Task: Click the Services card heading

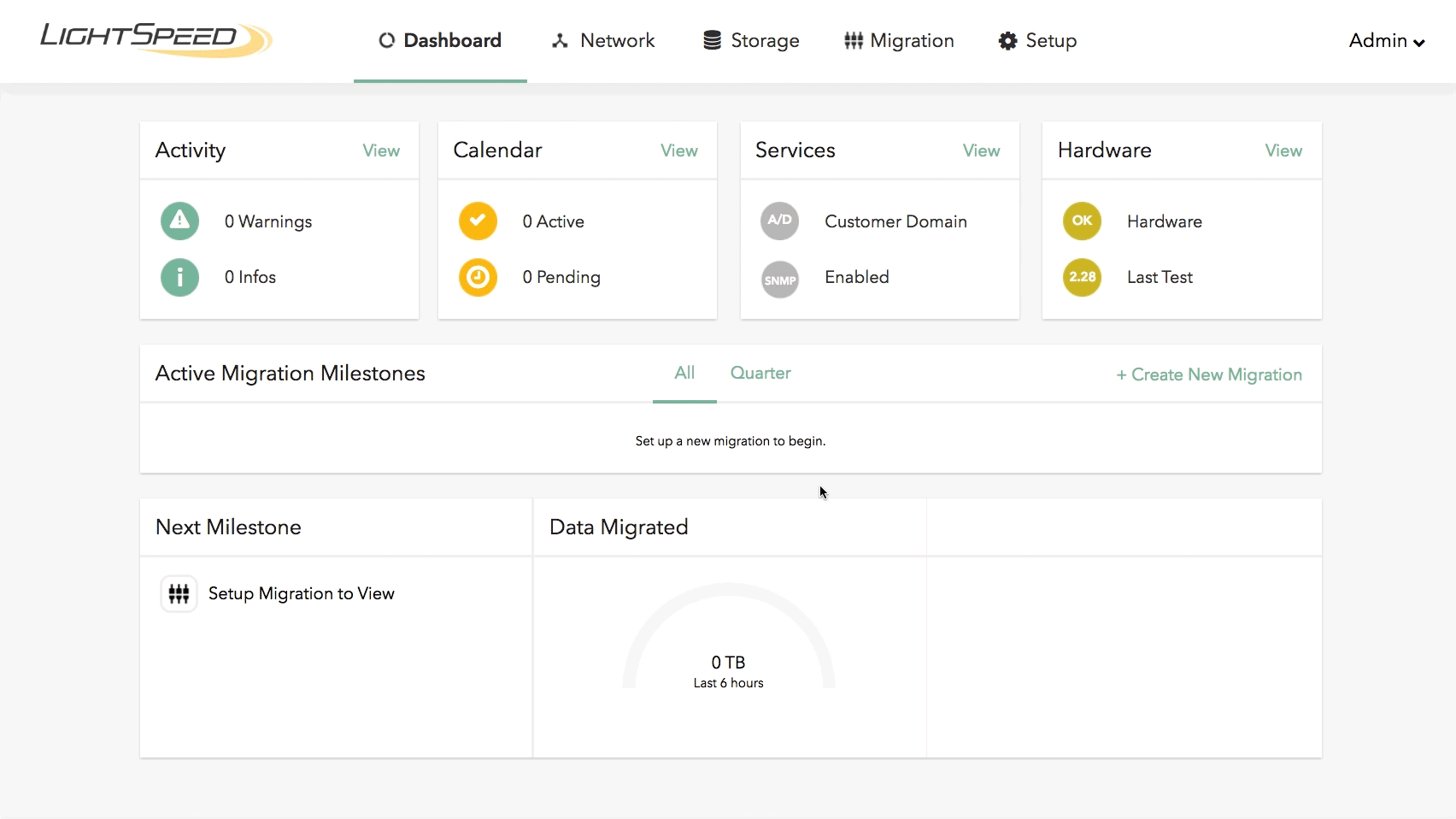Action: click(796, 150)
